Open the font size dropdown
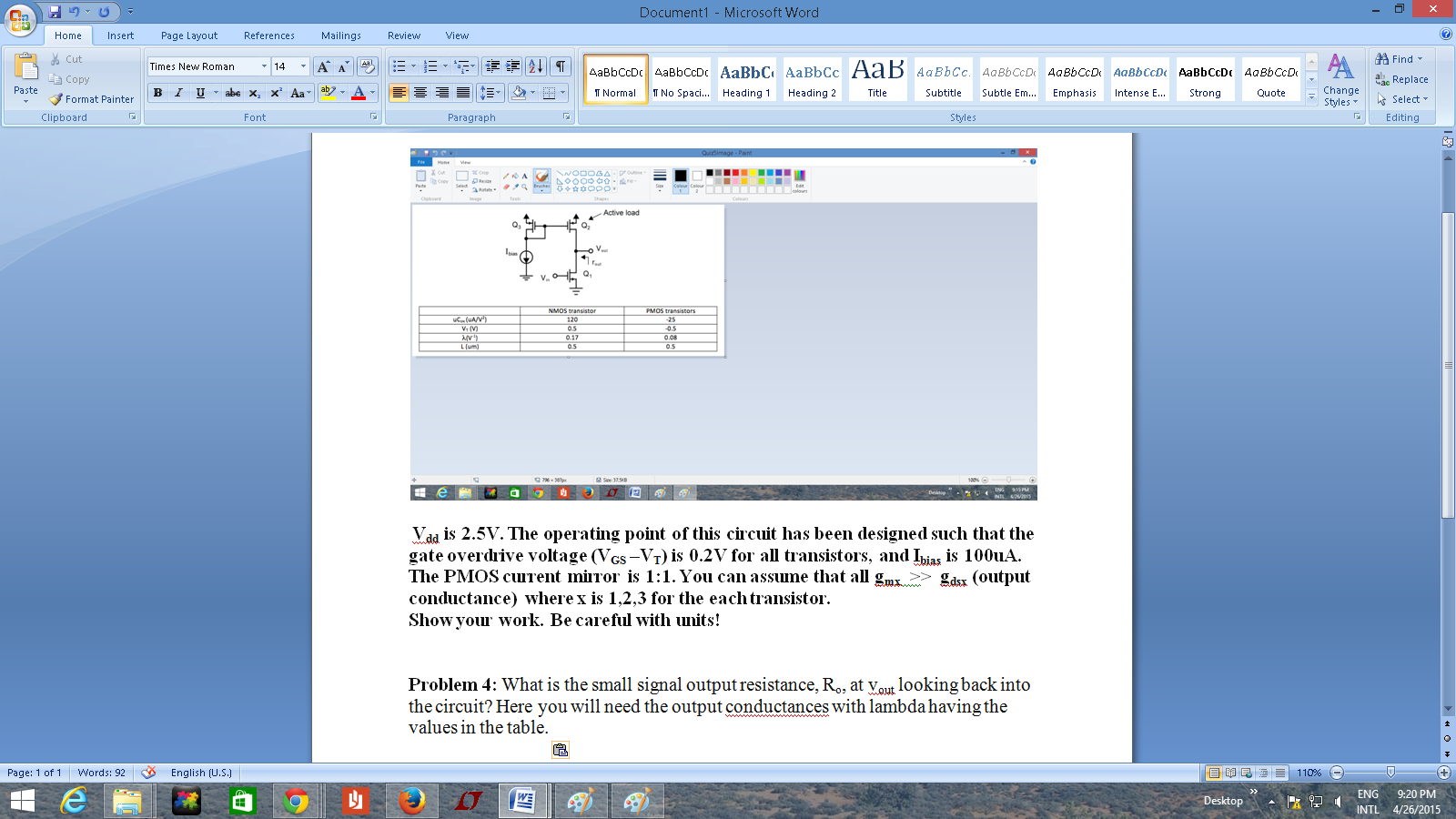Image resolution: width=1456 pixels, height=819 pixels. coord(303,66)
